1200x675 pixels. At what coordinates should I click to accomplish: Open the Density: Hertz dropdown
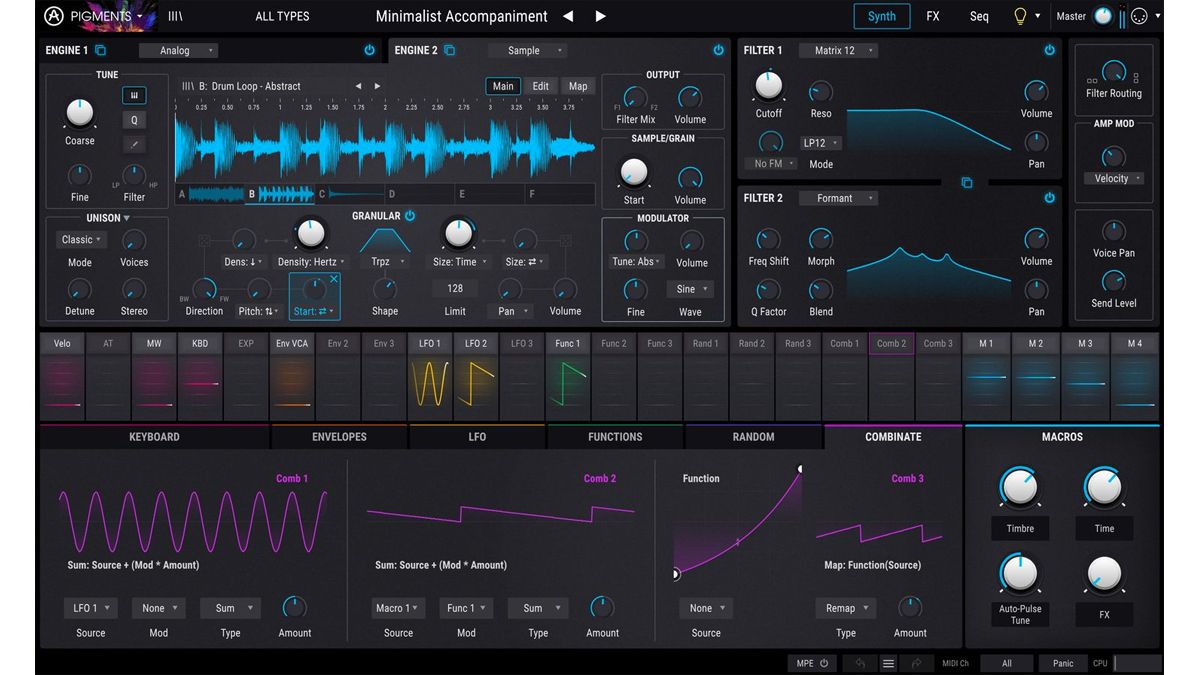pos(311,262)
